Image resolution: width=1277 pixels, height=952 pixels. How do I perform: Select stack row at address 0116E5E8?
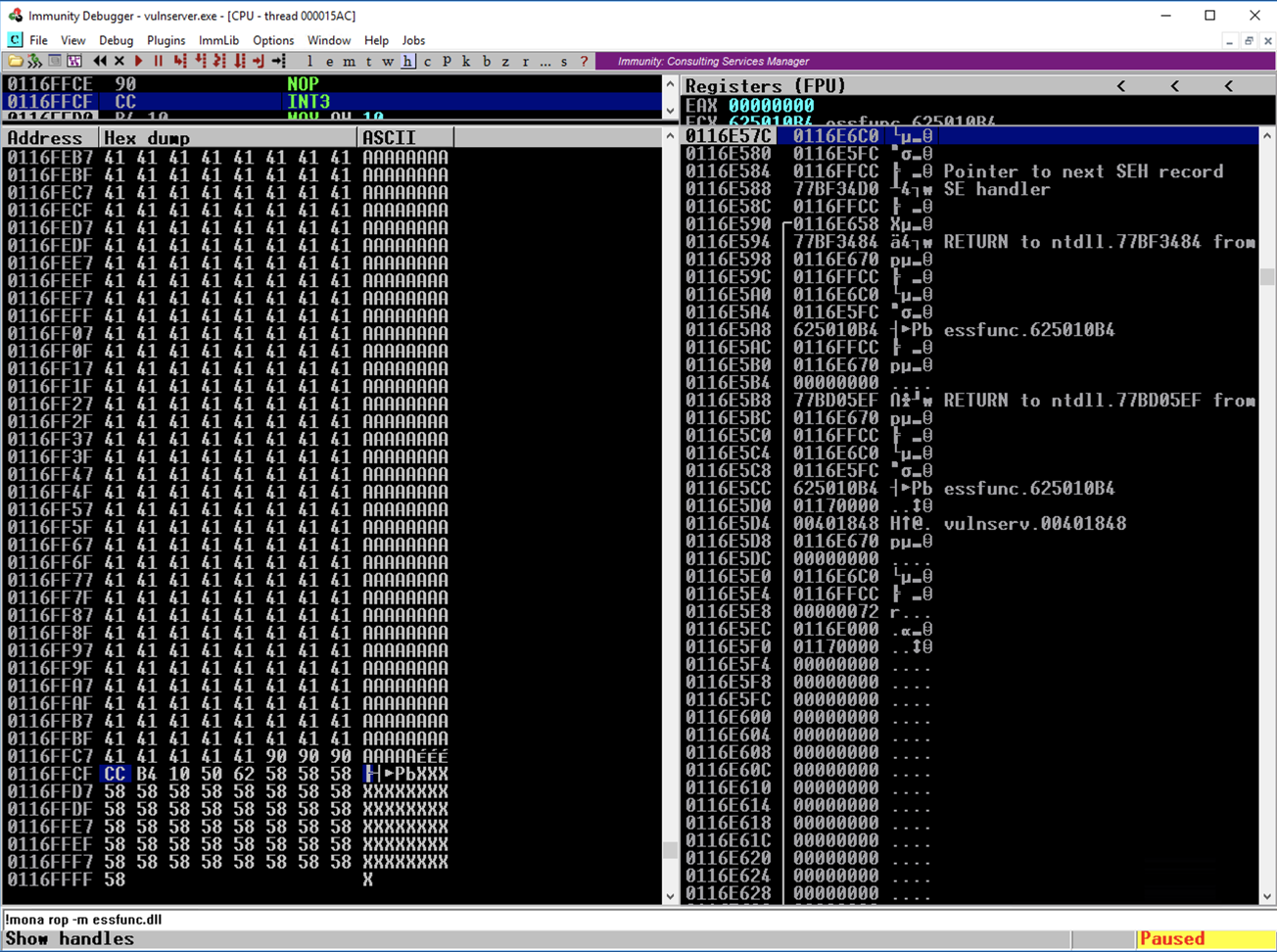(970, 612)
